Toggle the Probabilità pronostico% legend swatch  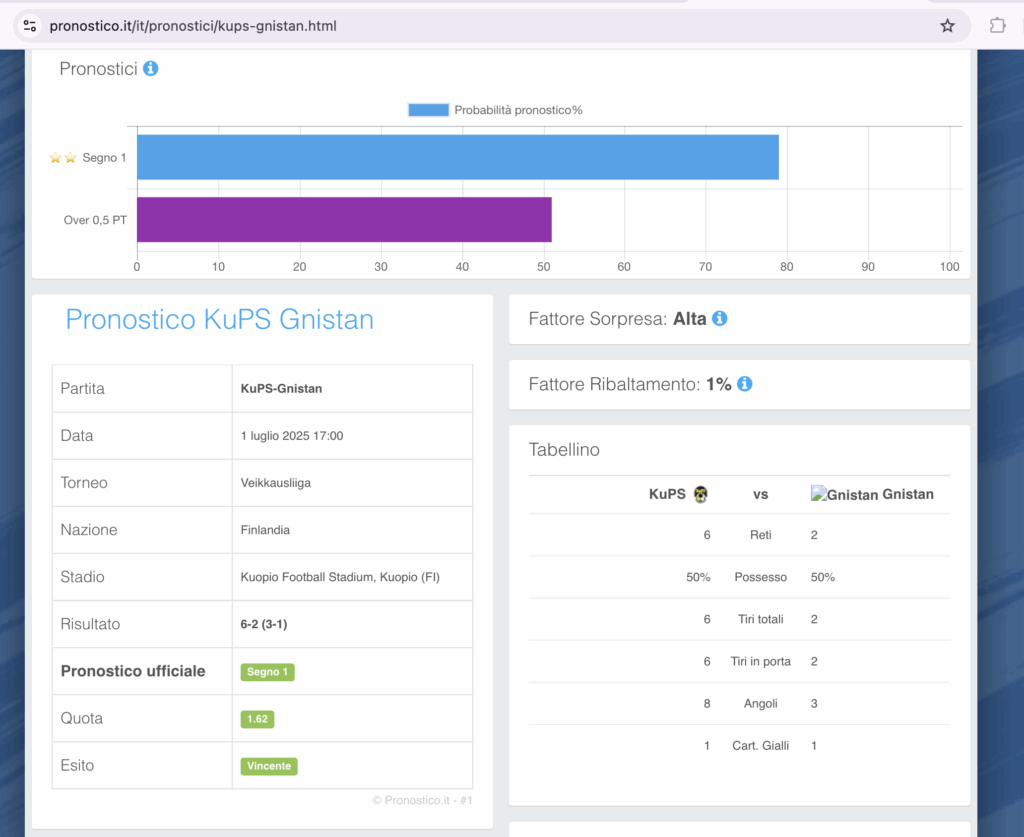[428, 110]
